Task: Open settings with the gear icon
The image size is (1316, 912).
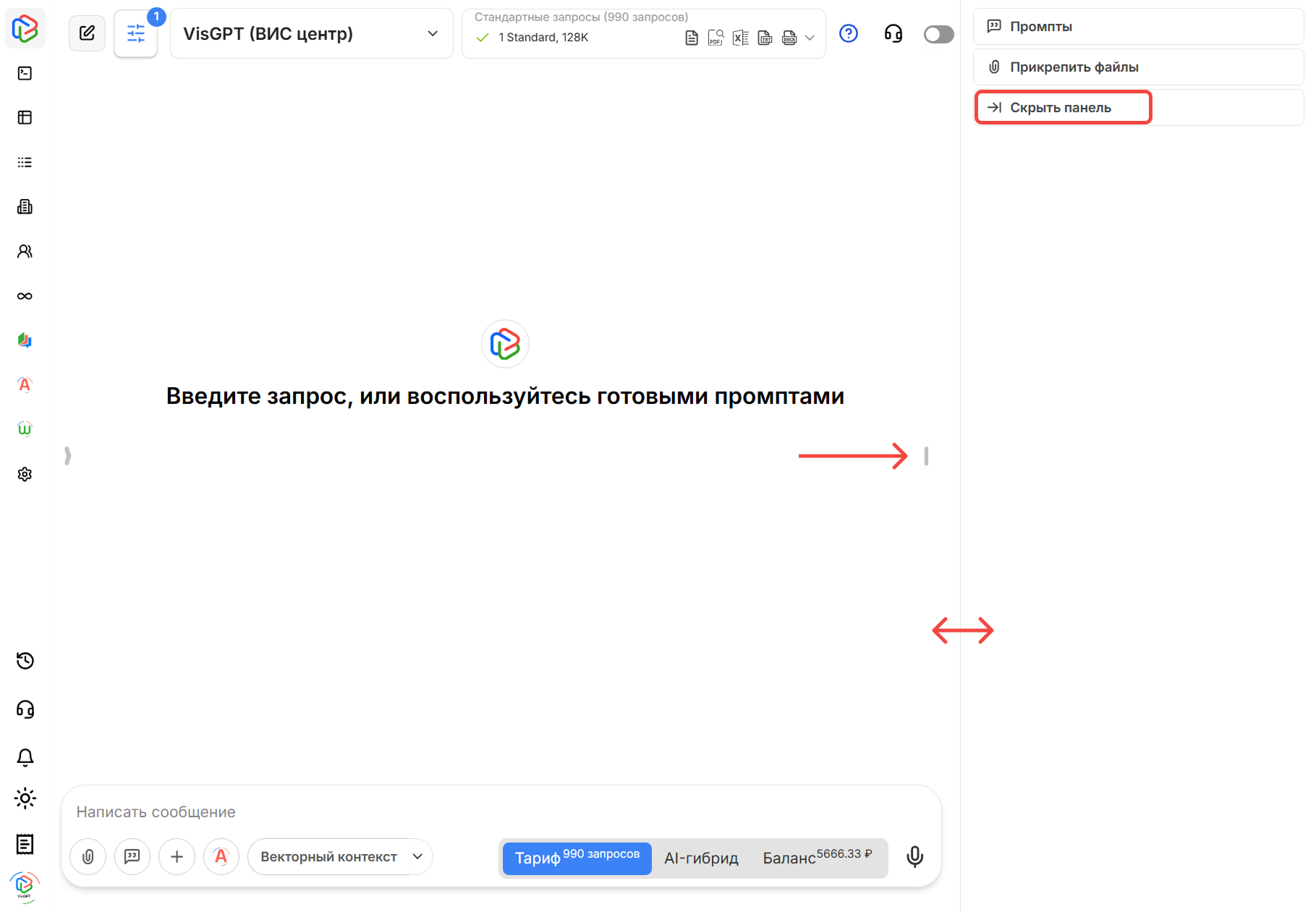Action: tap(25, 473)
